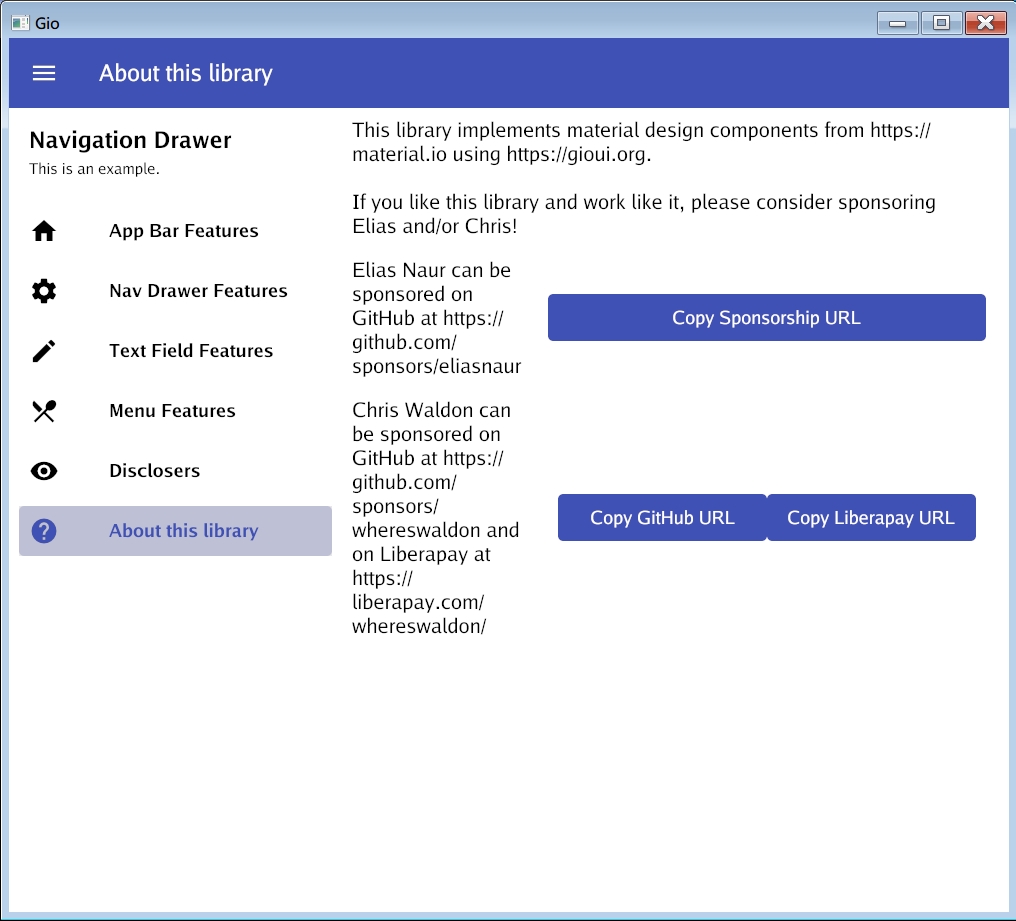
Task: Click the hamburger menu icon
Action: (44, 73)
